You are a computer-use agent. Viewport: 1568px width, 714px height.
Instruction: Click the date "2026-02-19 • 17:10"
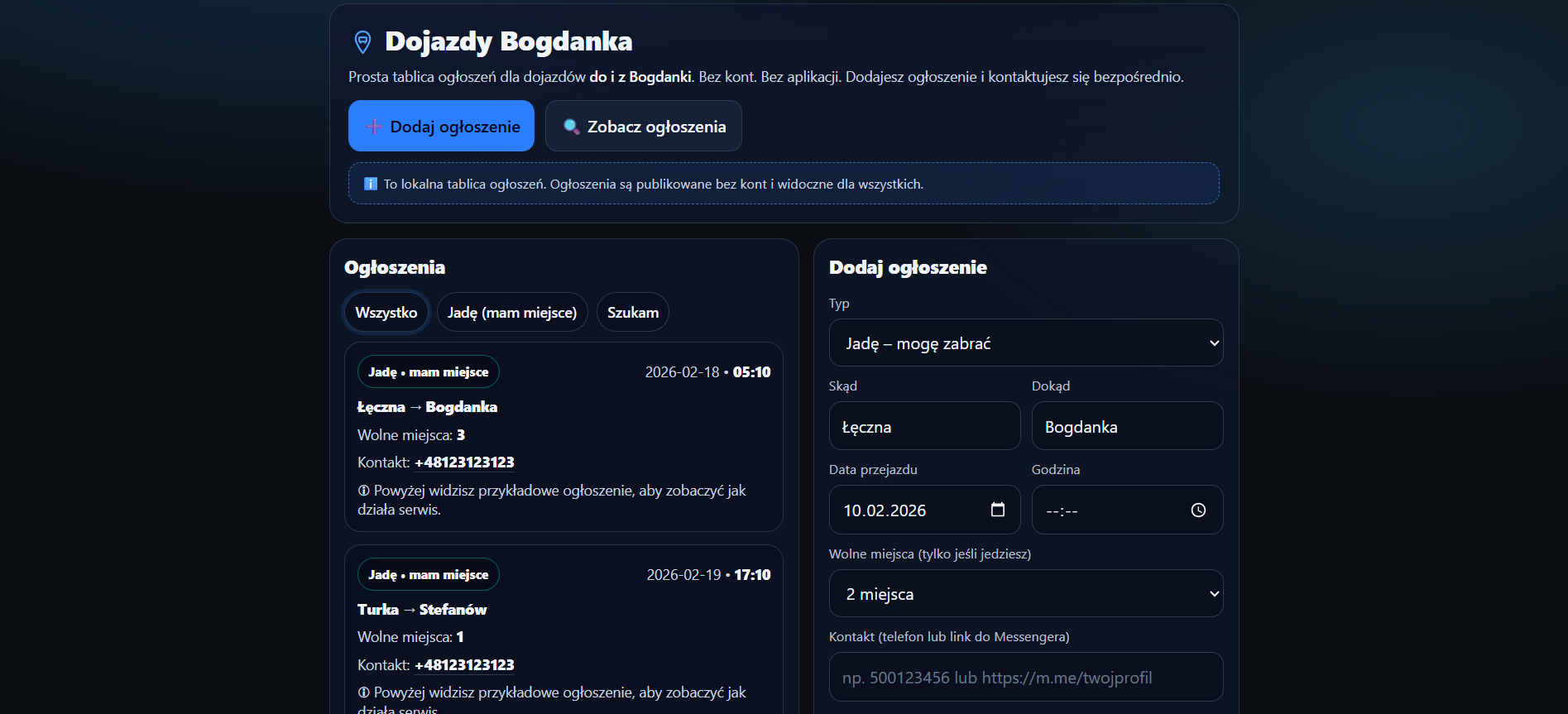[x=708, y=574]
